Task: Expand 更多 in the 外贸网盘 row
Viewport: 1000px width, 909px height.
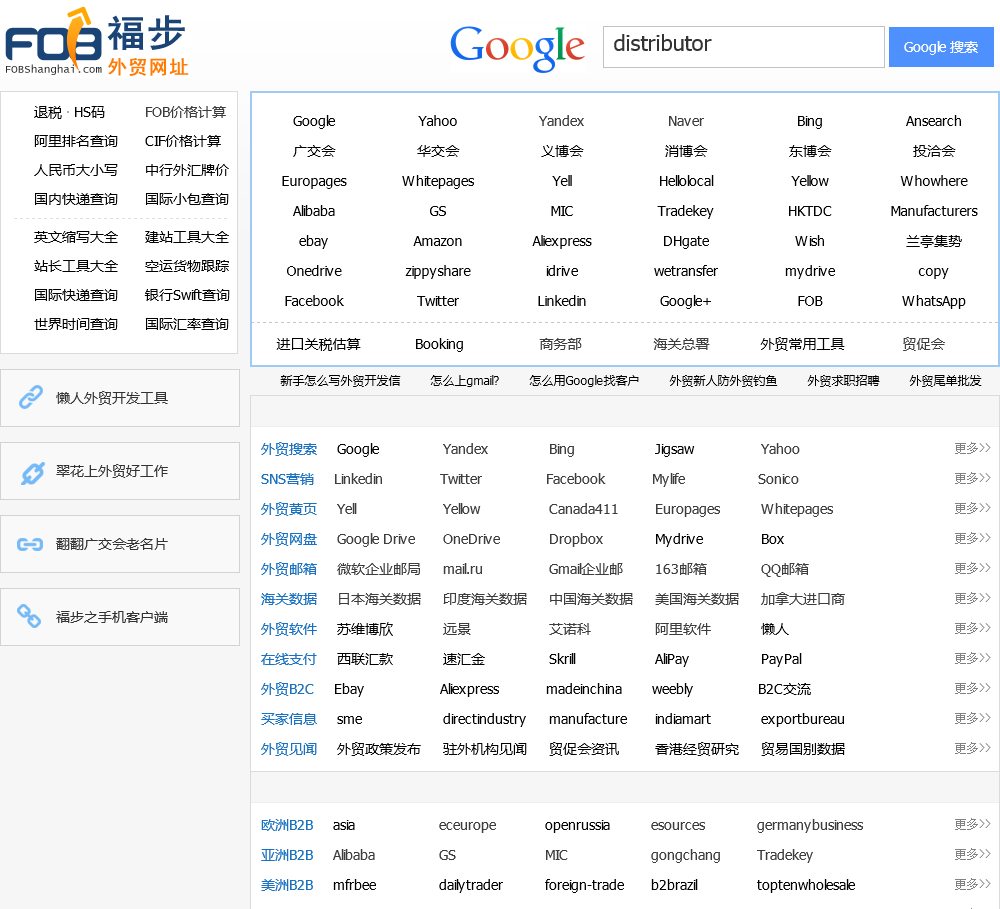Action: coord(972,538)
